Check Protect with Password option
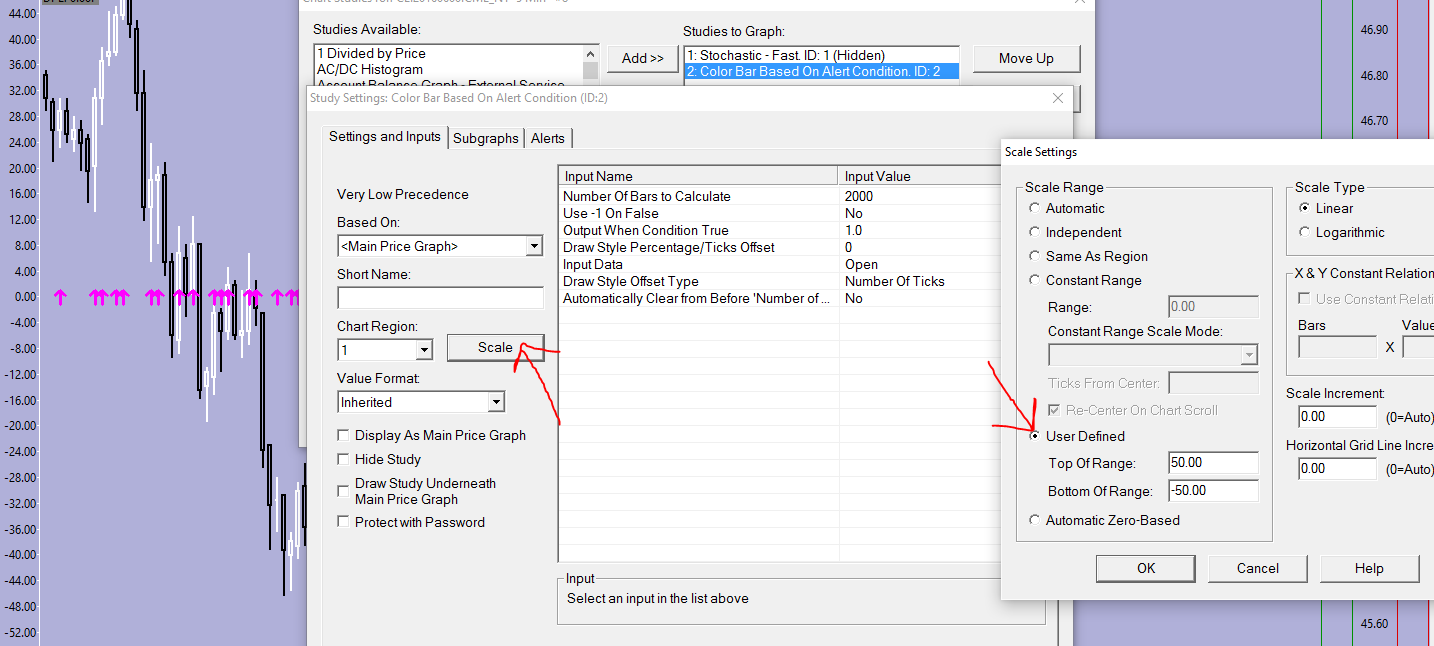Screen dimensions: 1434x646 pos(344,522)
